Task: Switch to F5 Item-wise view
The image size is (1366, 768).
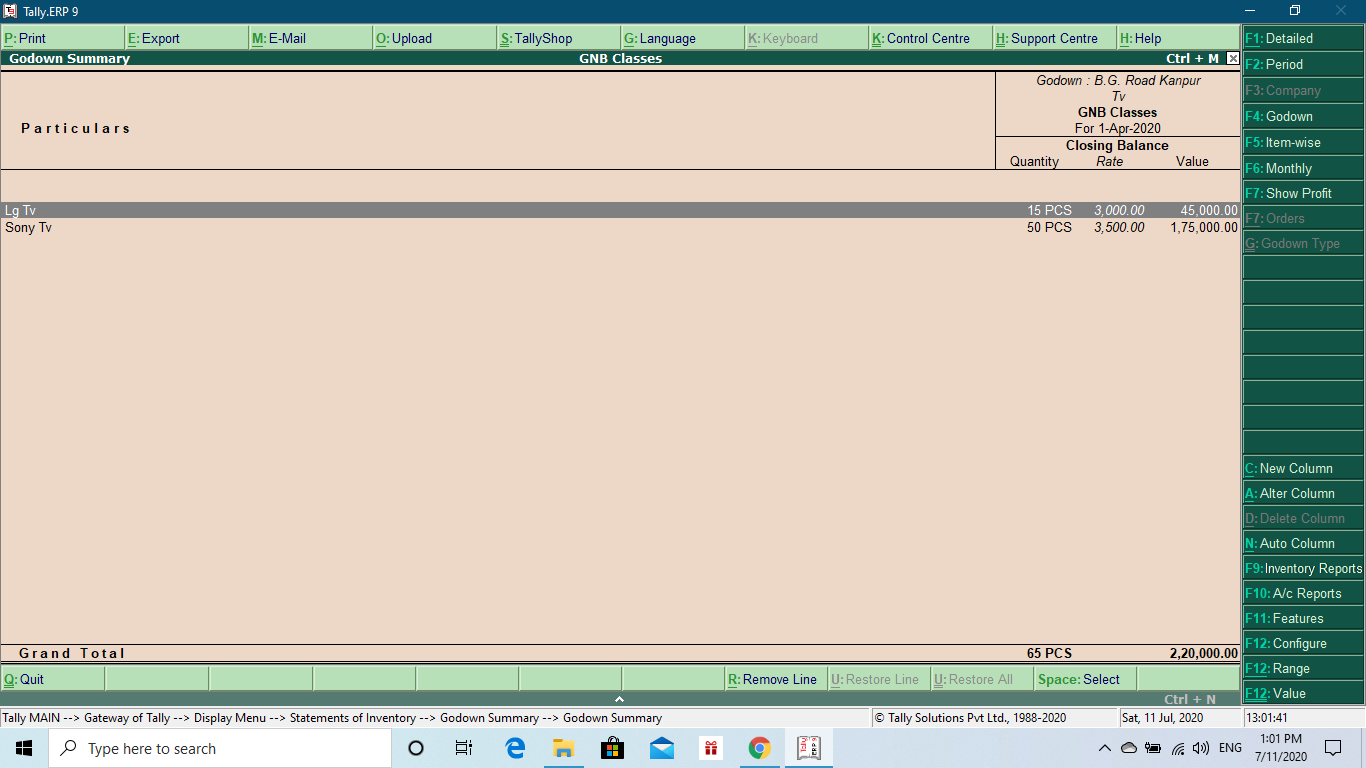Action: pyautogui.click(x=1303, y=142)
